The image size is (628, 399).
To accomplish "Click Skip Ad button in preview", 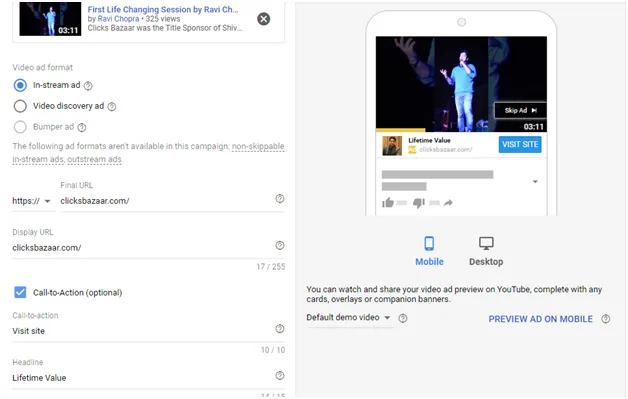I will click(x=520, y=111).
